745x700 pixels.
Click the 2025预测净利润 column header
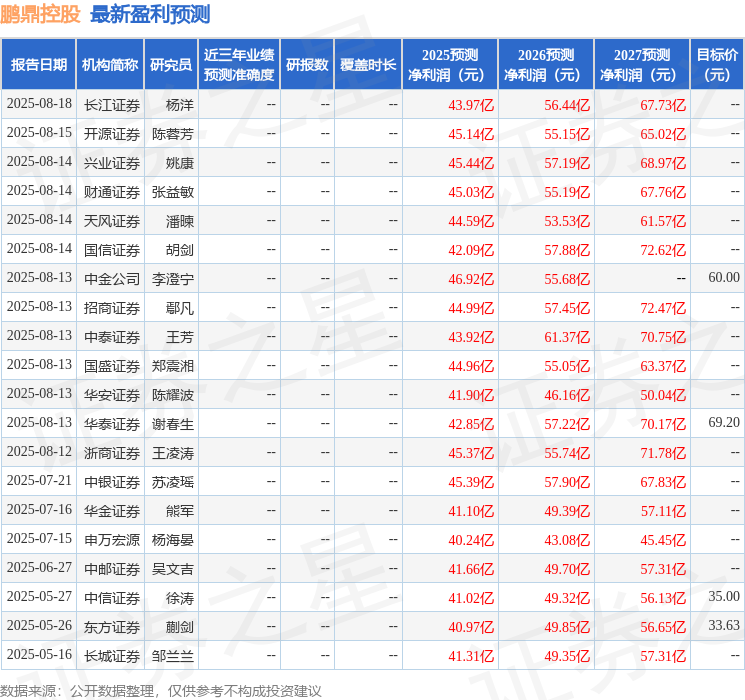click(x=450, y=65)
